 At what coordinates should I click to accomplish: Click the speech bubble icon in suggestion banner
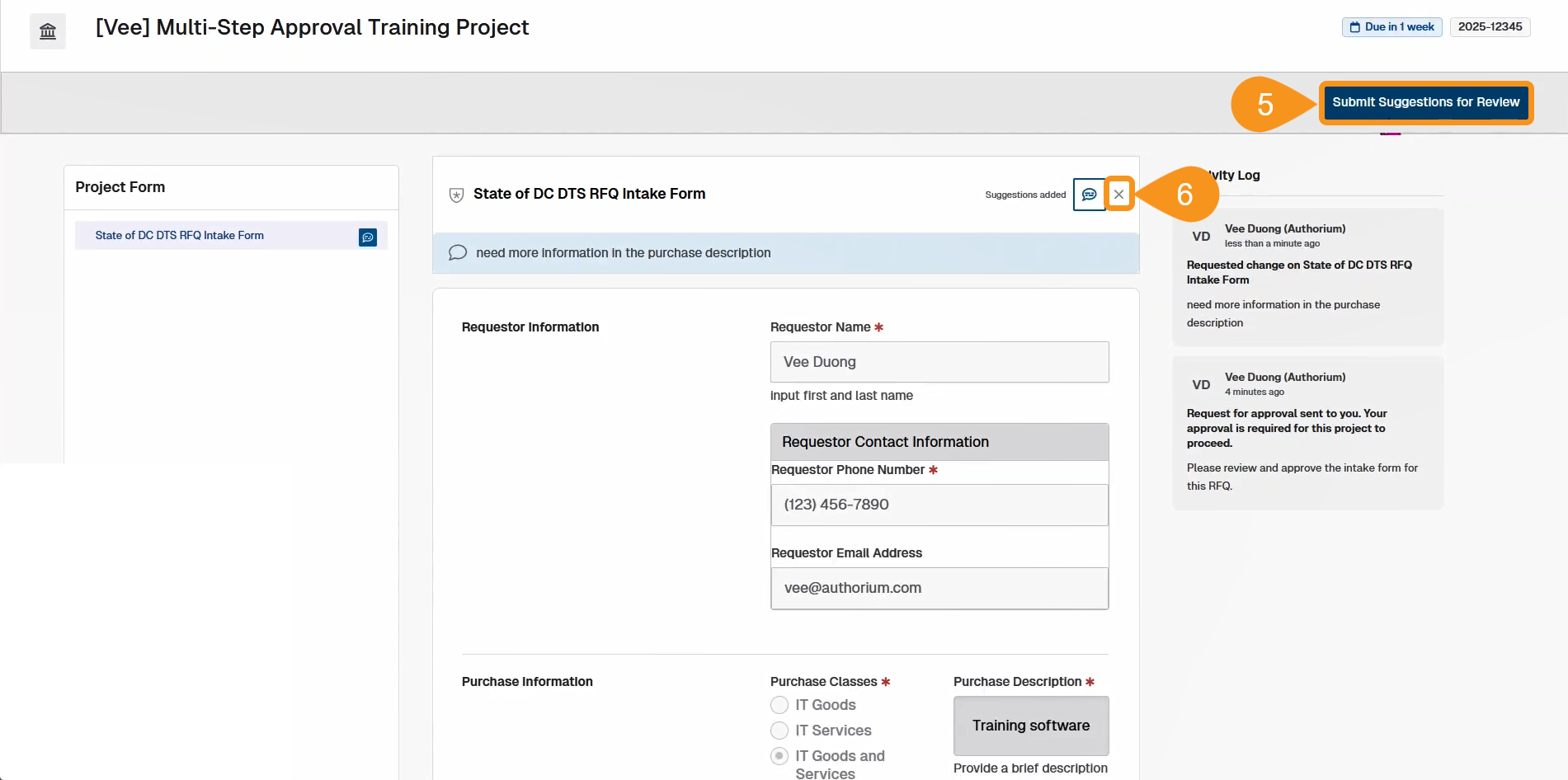point(458,252)
